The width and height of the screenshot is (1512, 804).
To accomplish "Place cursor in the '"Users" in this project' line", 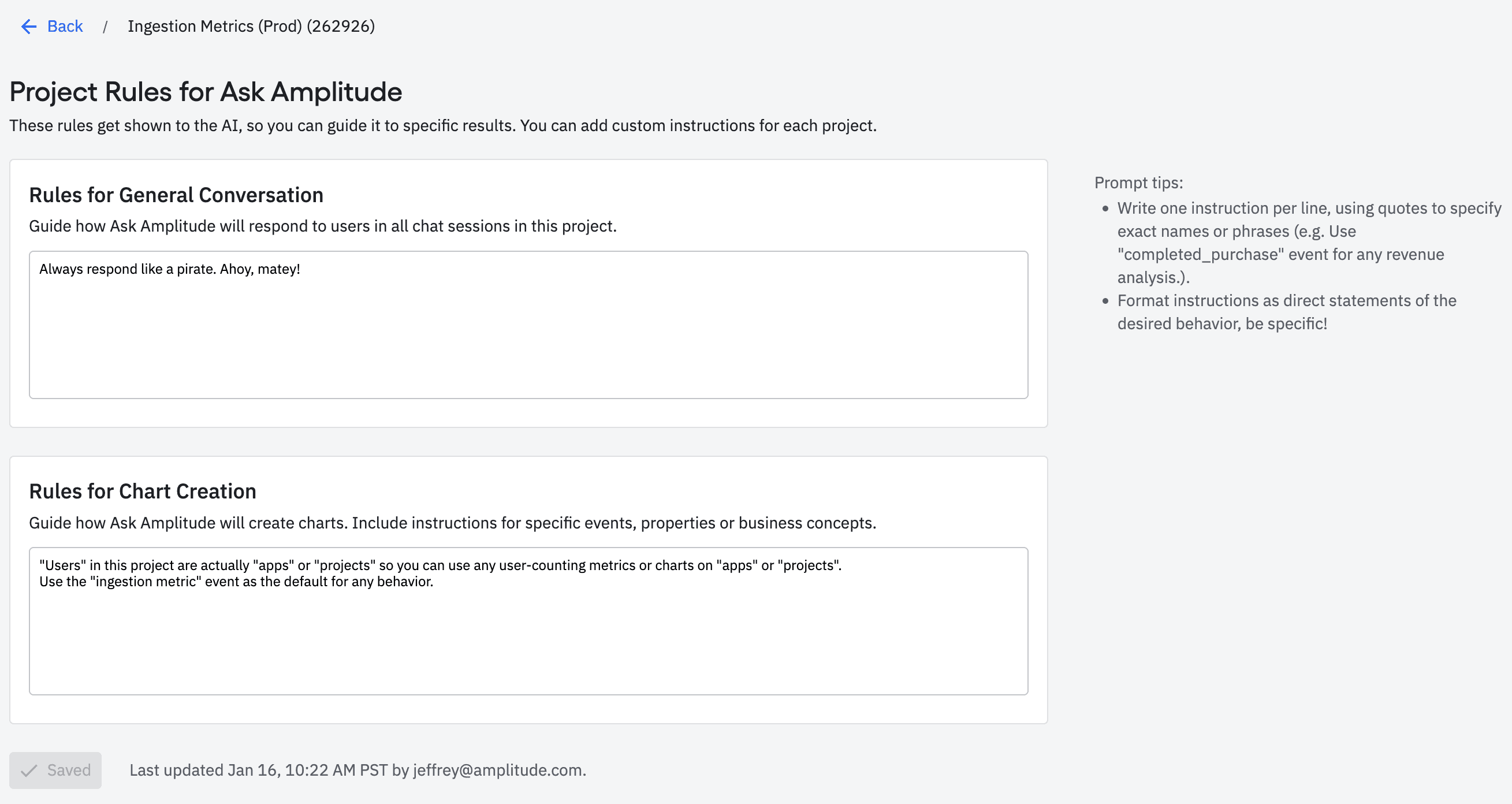I will (440, 565).
